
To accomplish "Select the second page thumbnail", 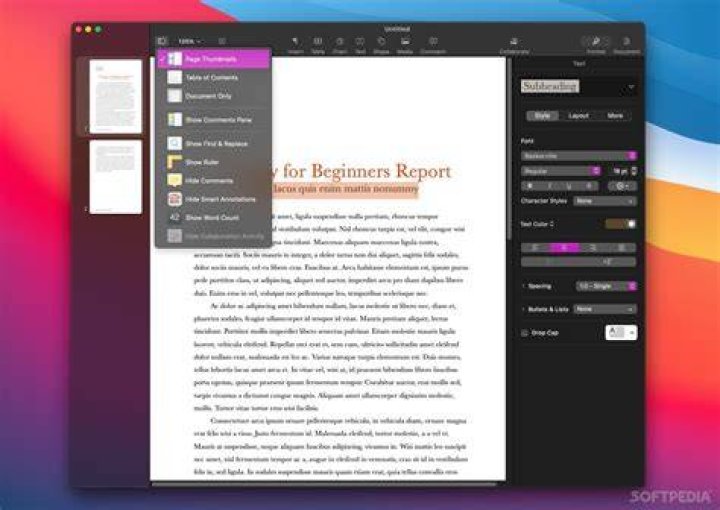I will [x=116, y=177].
